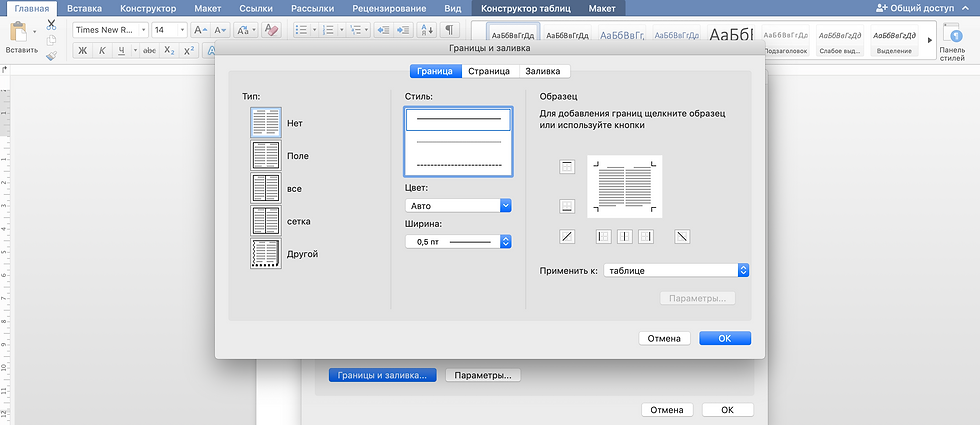This screenshot has height=425, width=980.
Task: Decrease font size with the A-down icon
Action: click(x=220, y=30)
